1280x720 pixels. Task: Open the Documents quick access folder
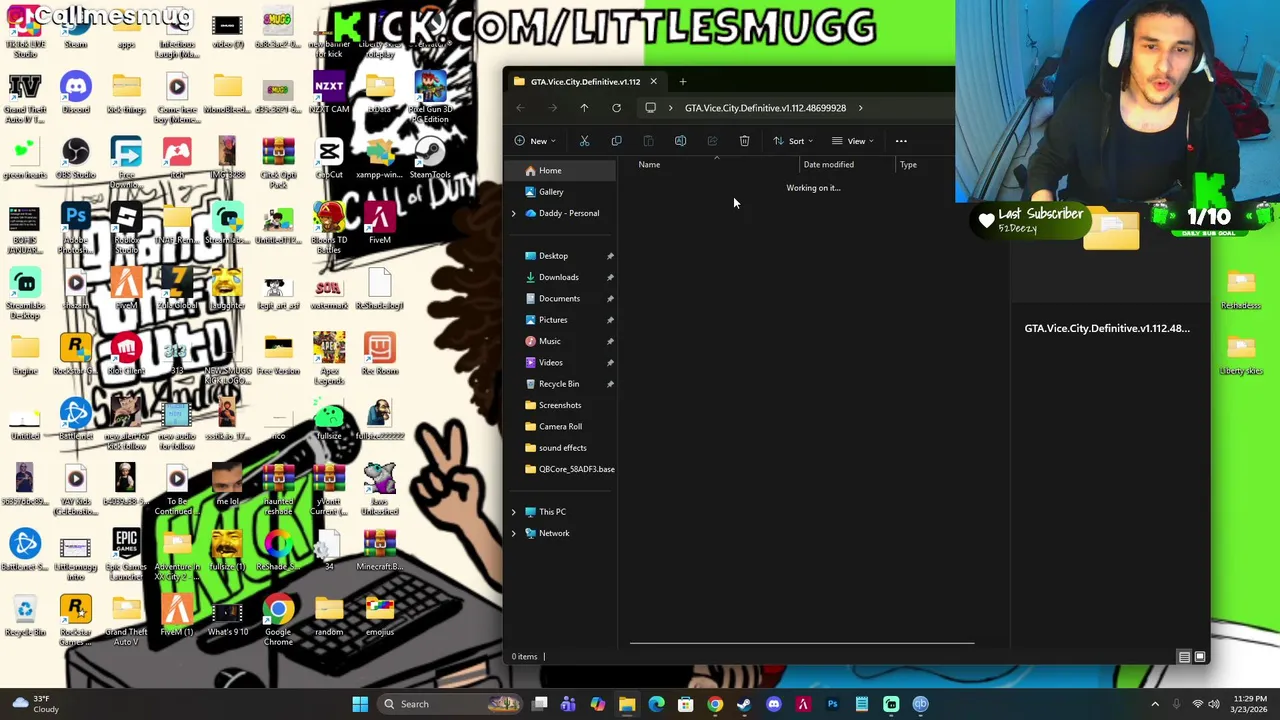561,298
